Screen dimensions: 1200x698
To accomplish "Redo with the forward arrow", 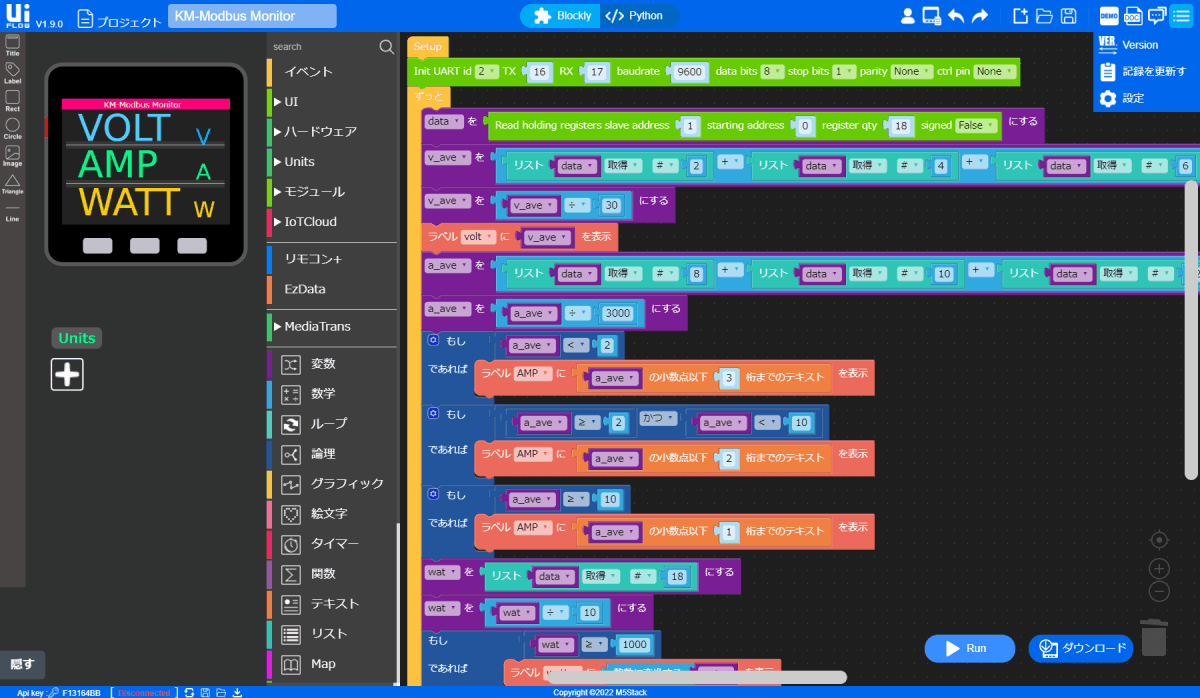I will (x=978, y=14).
